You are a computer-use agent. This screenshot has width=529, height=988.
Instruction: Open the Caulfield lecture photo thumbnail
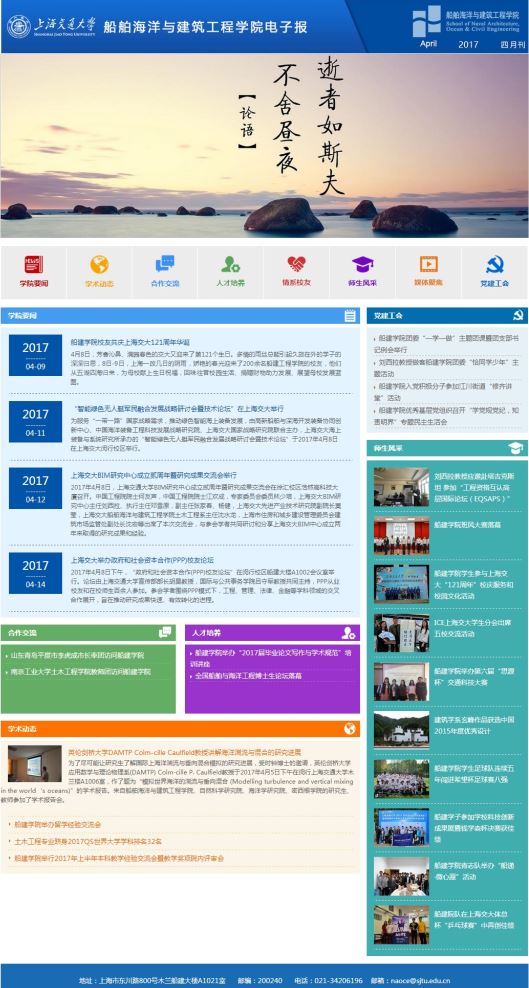pyautogui.click(x=35, y=764)
